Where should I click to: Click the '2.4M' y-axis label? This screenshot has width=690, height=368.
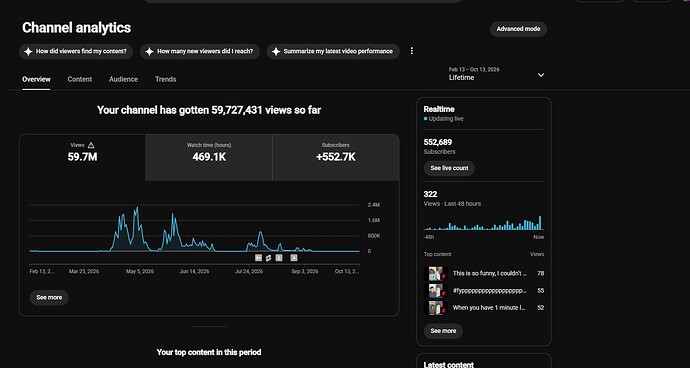374,205
